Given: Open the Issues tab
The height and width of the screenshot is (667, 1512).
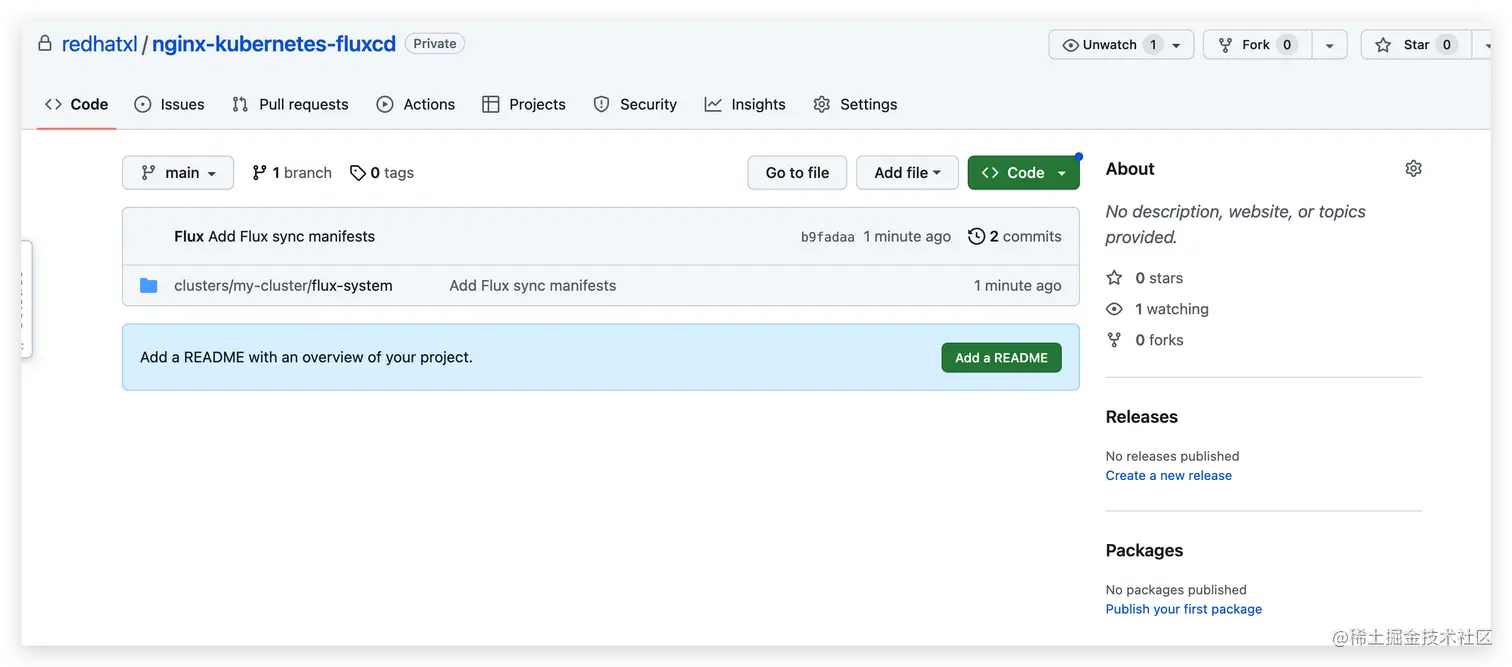Looking at the screenshot, I should point(169,104).
